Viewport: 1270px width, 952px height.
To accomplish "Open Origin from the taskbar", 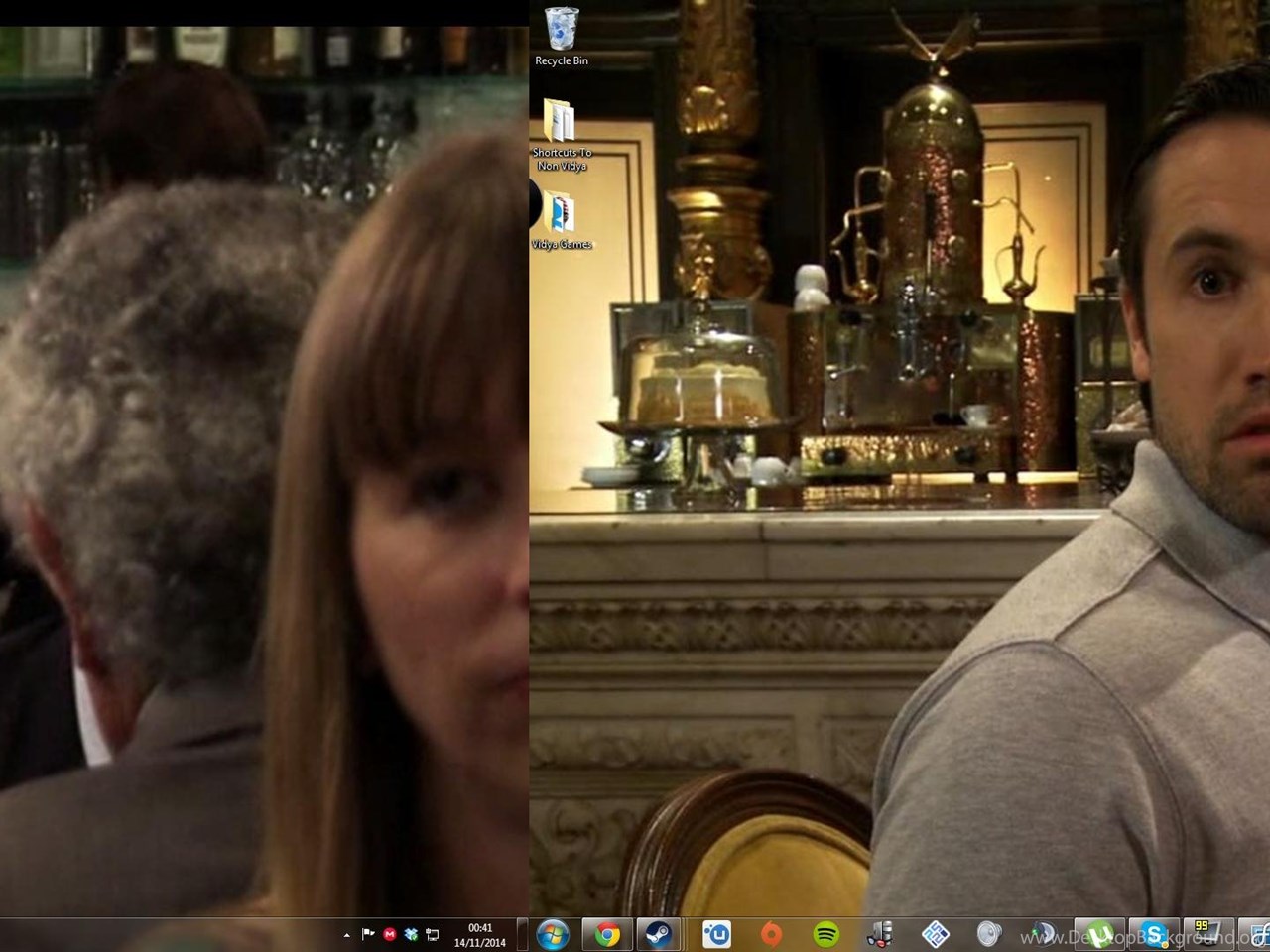I will point(771,934).
